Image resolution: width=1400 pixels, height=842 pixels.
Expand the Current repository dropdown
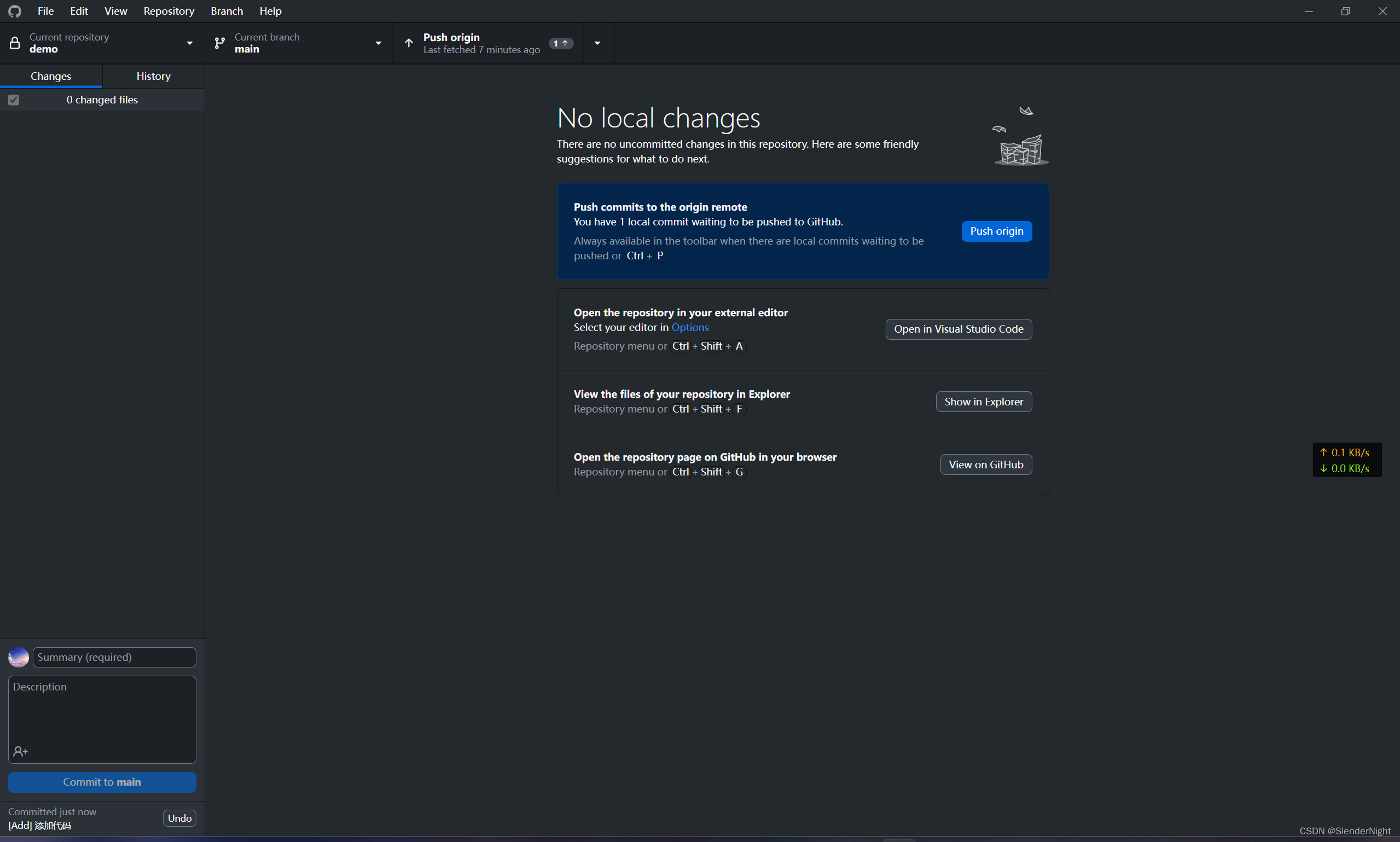point(189,43)
